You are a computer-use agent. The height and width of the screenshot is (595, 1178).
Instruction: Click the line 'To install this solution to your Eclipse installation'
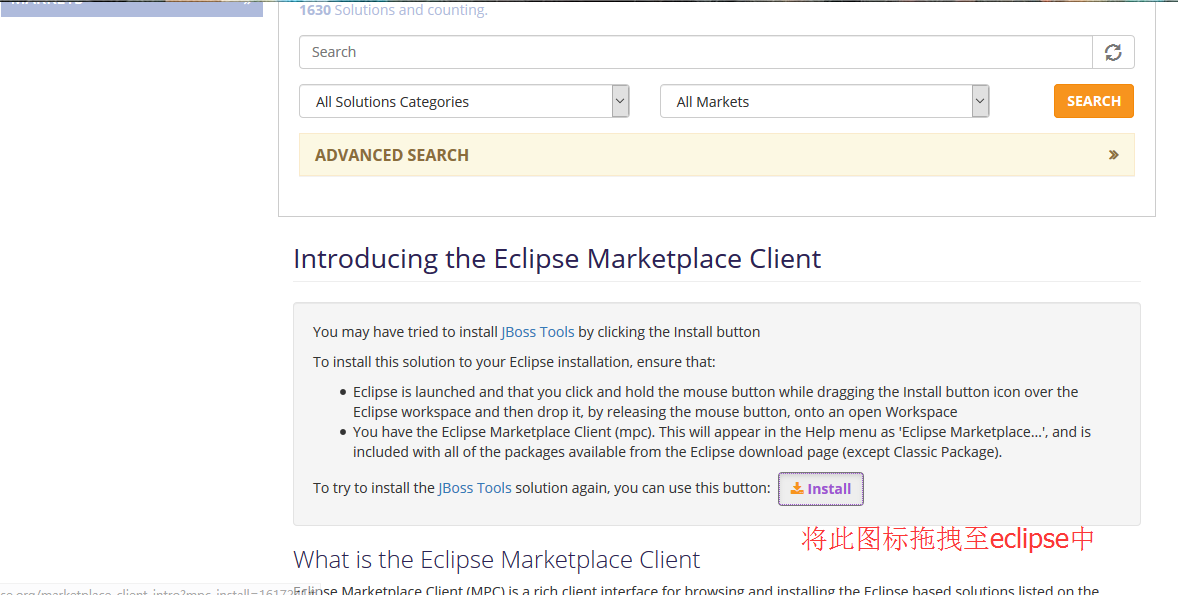[515, 362]
